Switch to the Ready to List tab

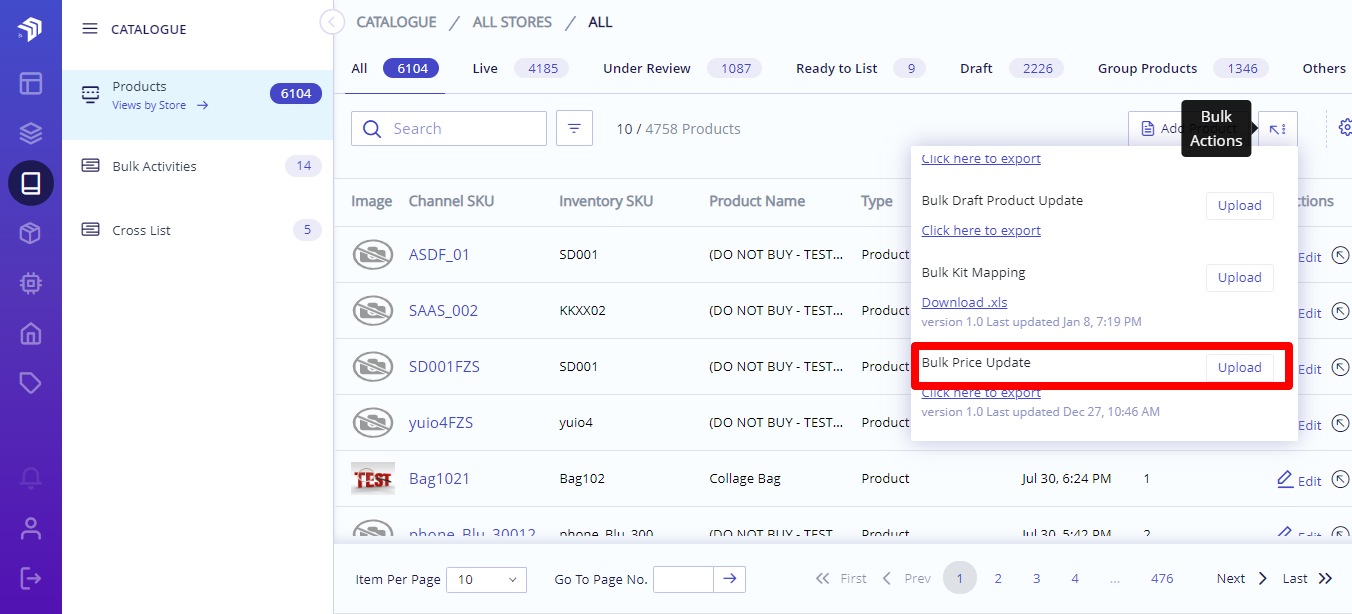860,68
